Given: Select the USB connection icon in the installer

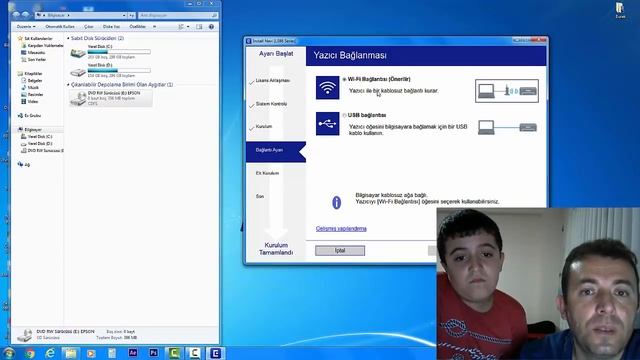Looking at the screenshot, I should [327, 124].
